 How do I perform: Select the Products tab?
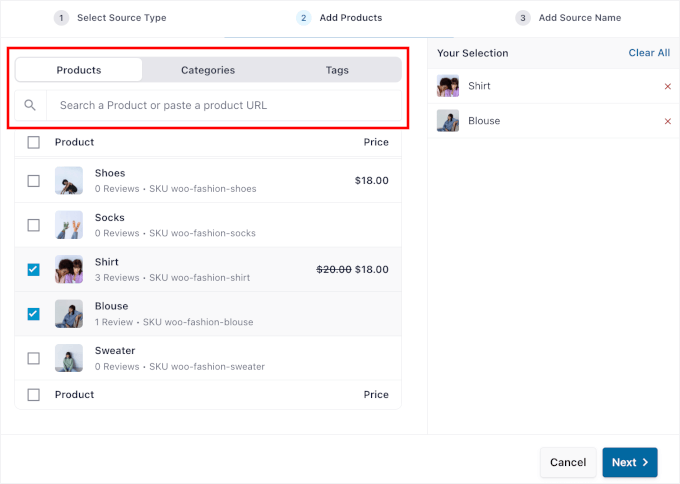click(79, 70)
